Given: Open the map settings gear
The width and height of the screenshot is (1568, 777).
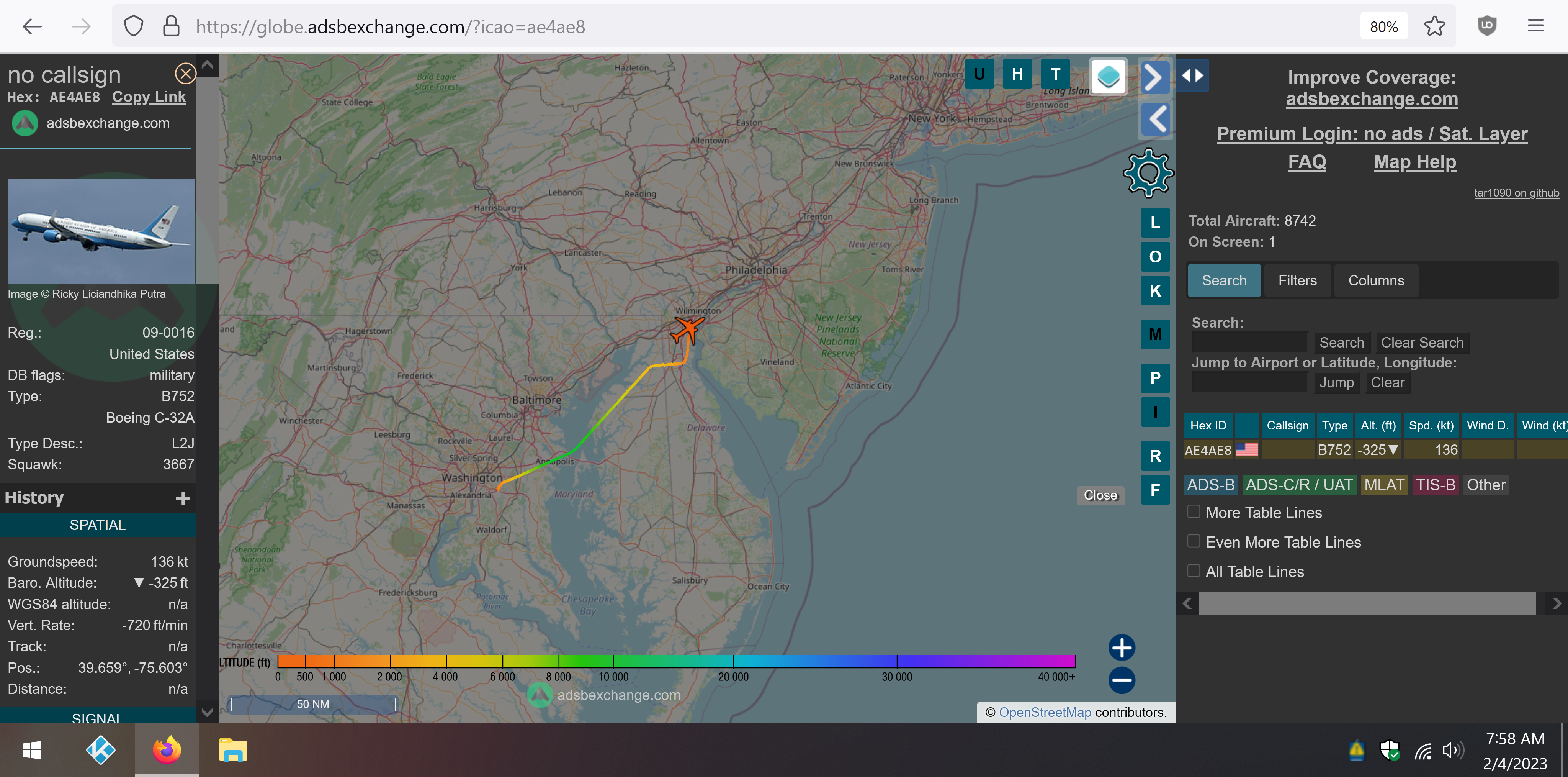Looking at the screenshot, I should 1148,173.
